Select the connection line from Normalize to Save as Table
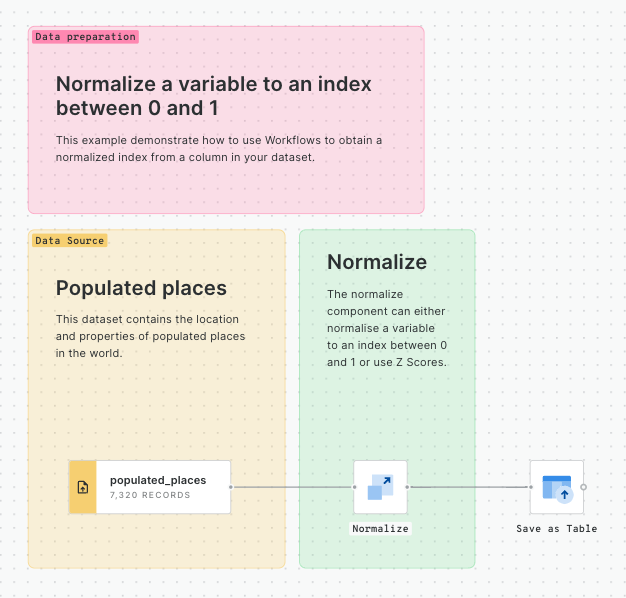Screen dimensions: 626x598 (x=470, y=487)
